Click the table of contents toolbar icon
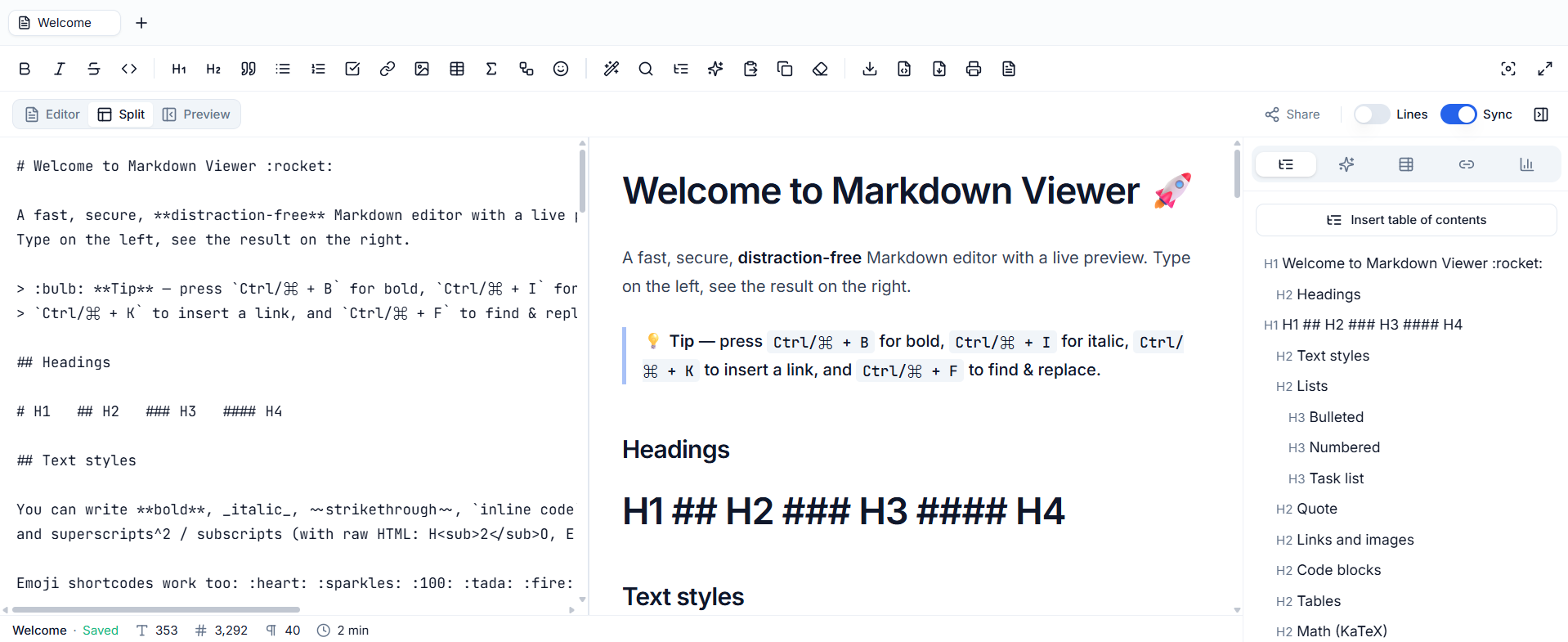This screenshot has width=1568, height=642. (681, 69)
